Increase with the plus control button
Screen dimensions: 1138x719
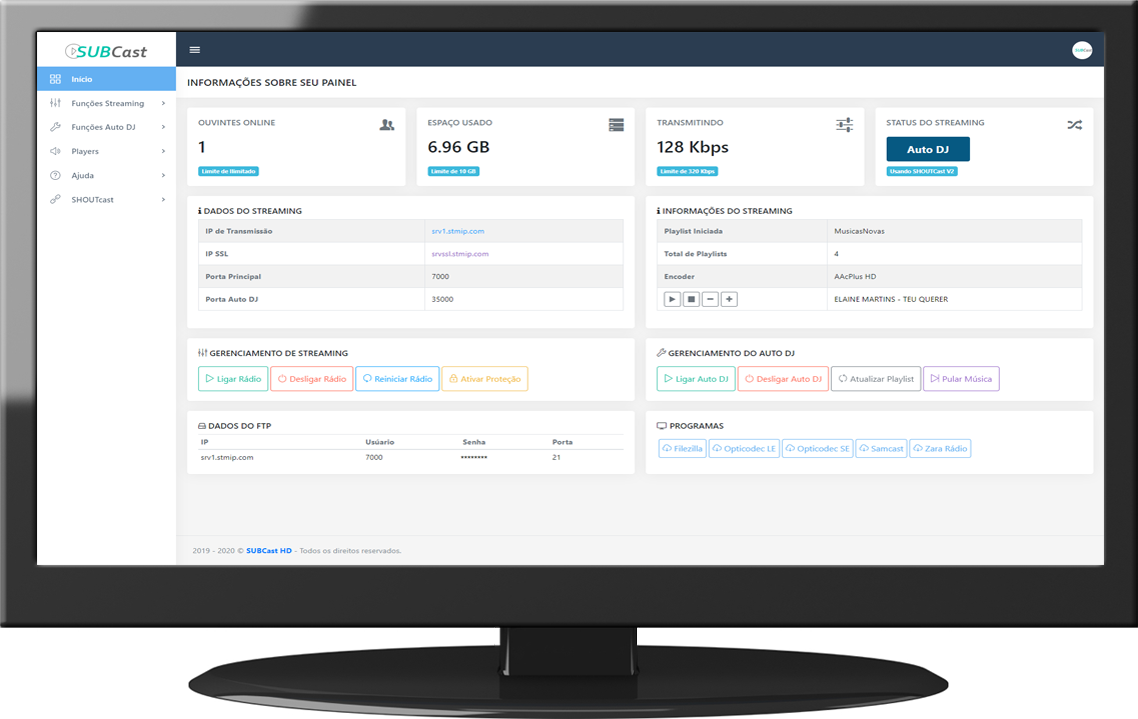729,299
